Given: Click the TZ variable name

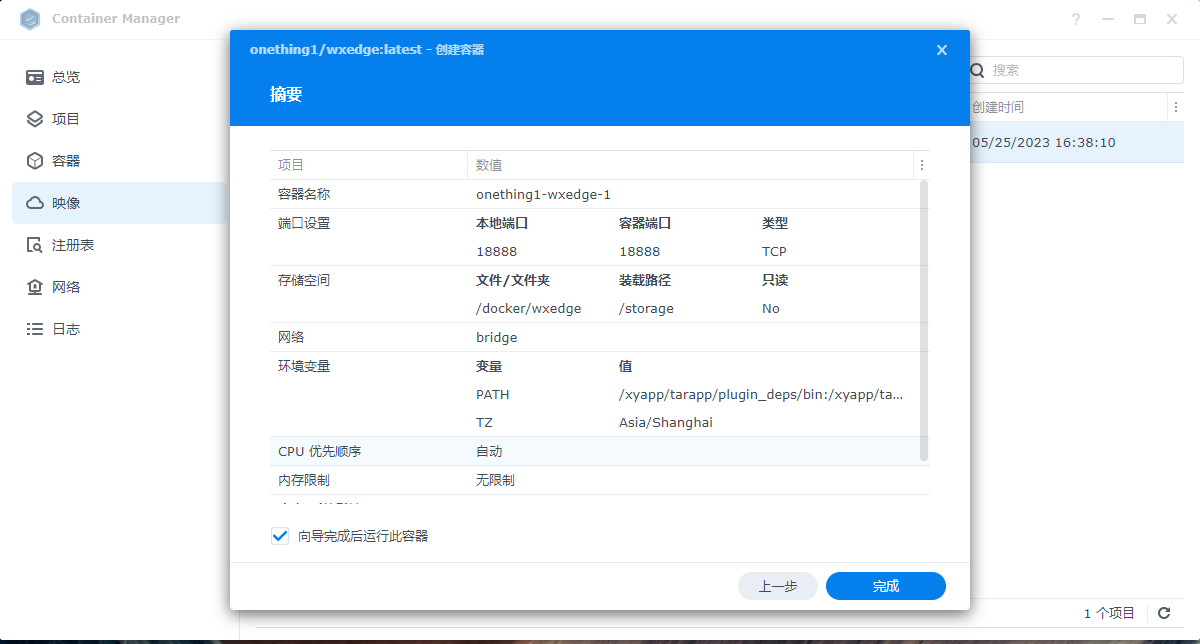Looking at the screenshot, I should tap(484, 423).
